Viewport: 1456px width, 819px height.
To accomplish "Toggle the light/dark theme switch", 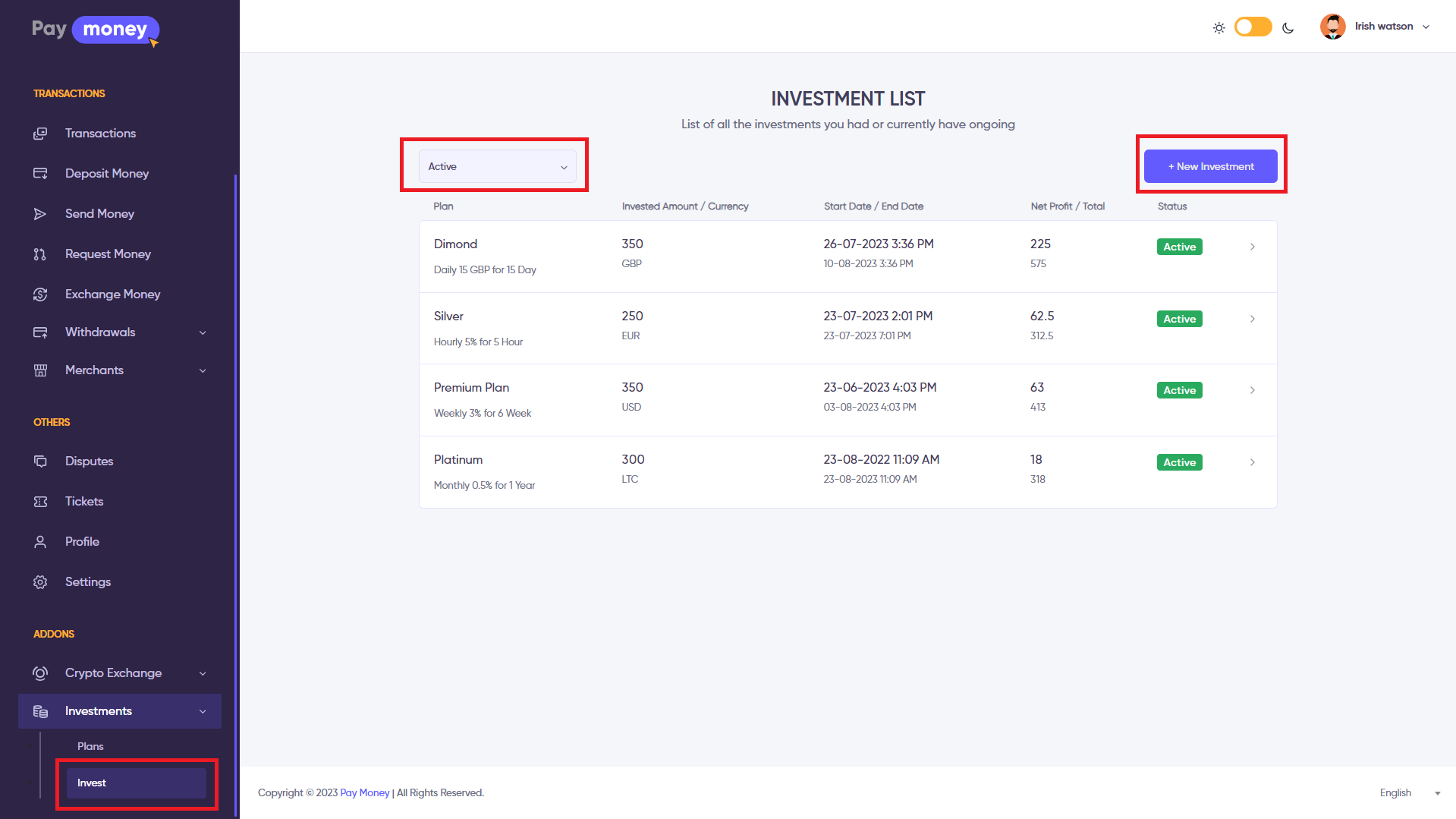I will [1253, 27].
